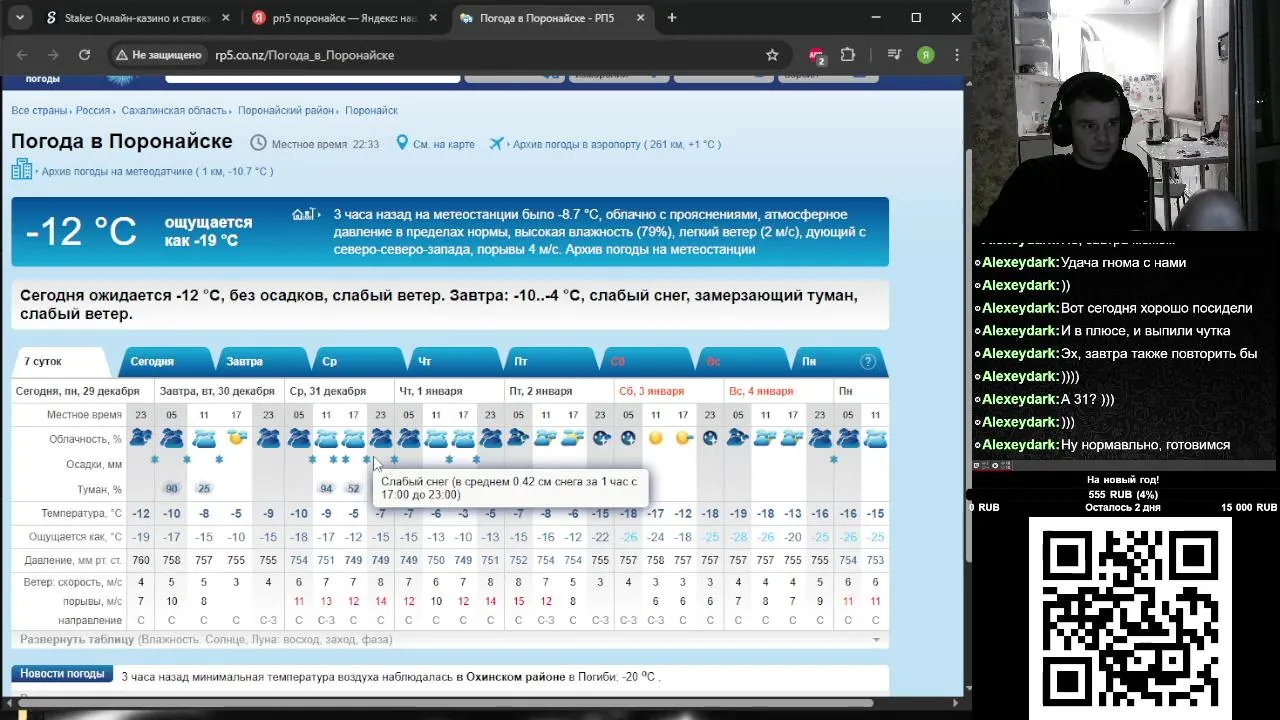
Task: Click the date header 'Сб, 3 января'
Action: click(651, 391)
